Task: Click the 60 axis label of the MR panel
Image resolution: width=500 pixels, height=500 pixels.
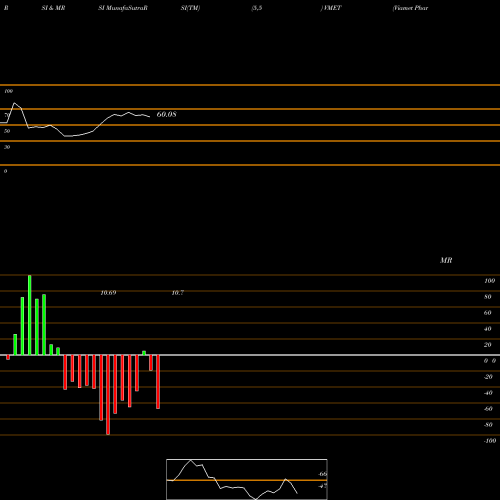Action: (488, 313)
